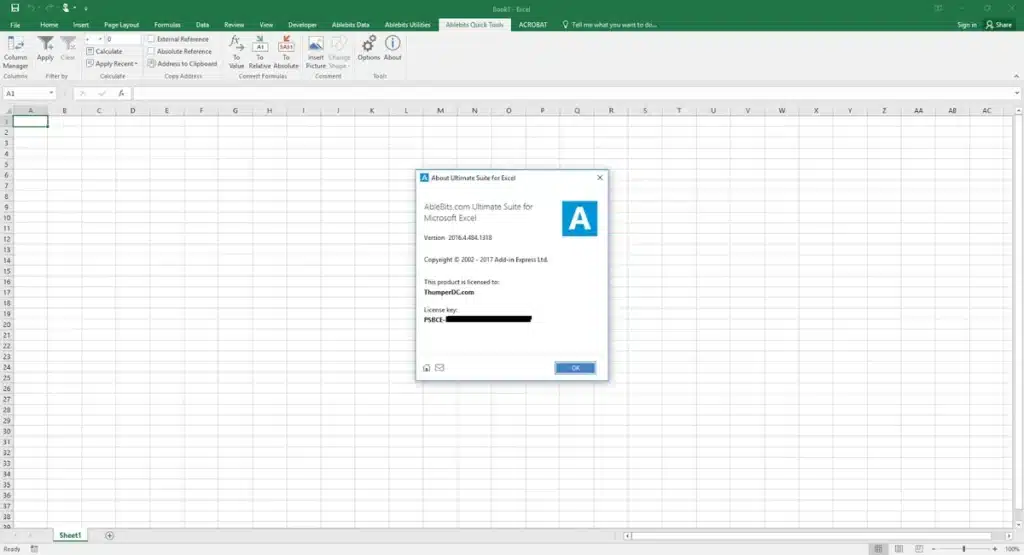Close the About Ultimate Suite dialog
The height and width of the screenshot is (555, 1024).
[600, 178]
